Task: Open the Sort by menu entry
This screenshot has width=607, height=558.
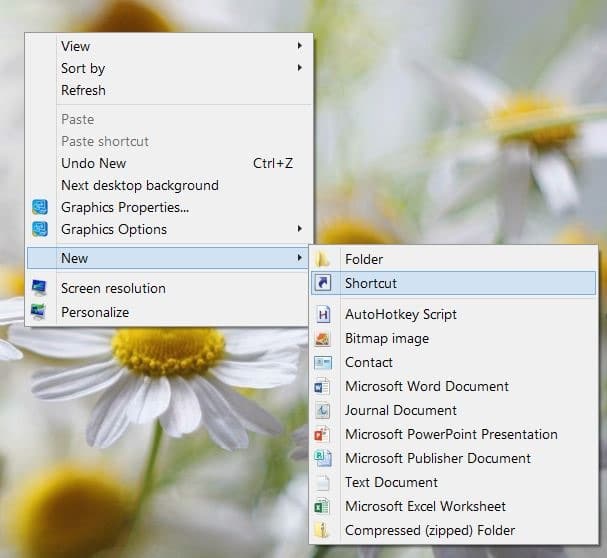Action: pyautogui.click(x=169, y=68)
